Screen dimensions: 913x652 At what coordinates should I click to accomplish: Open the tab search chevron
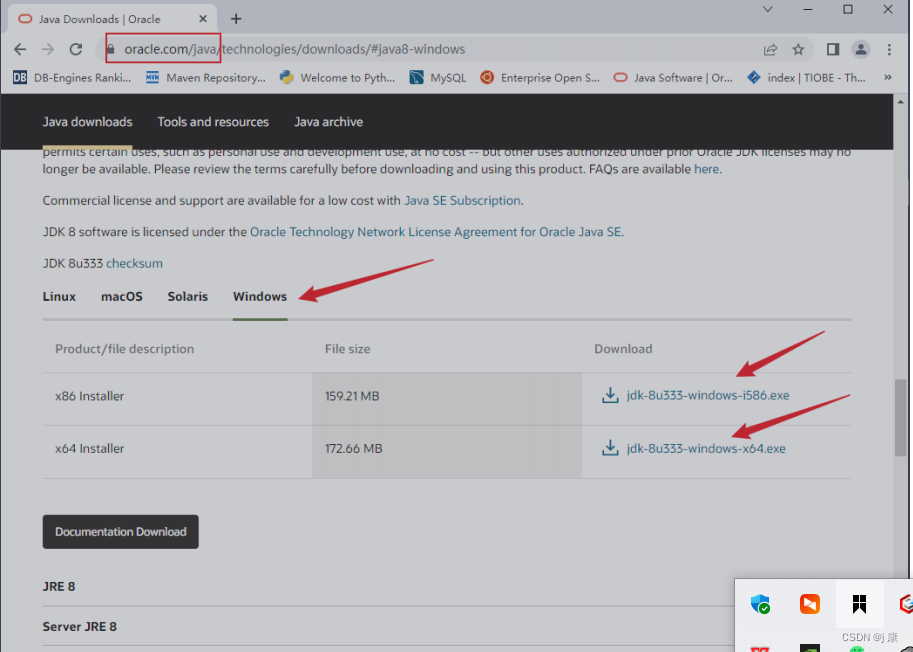[x=768, y=9]
